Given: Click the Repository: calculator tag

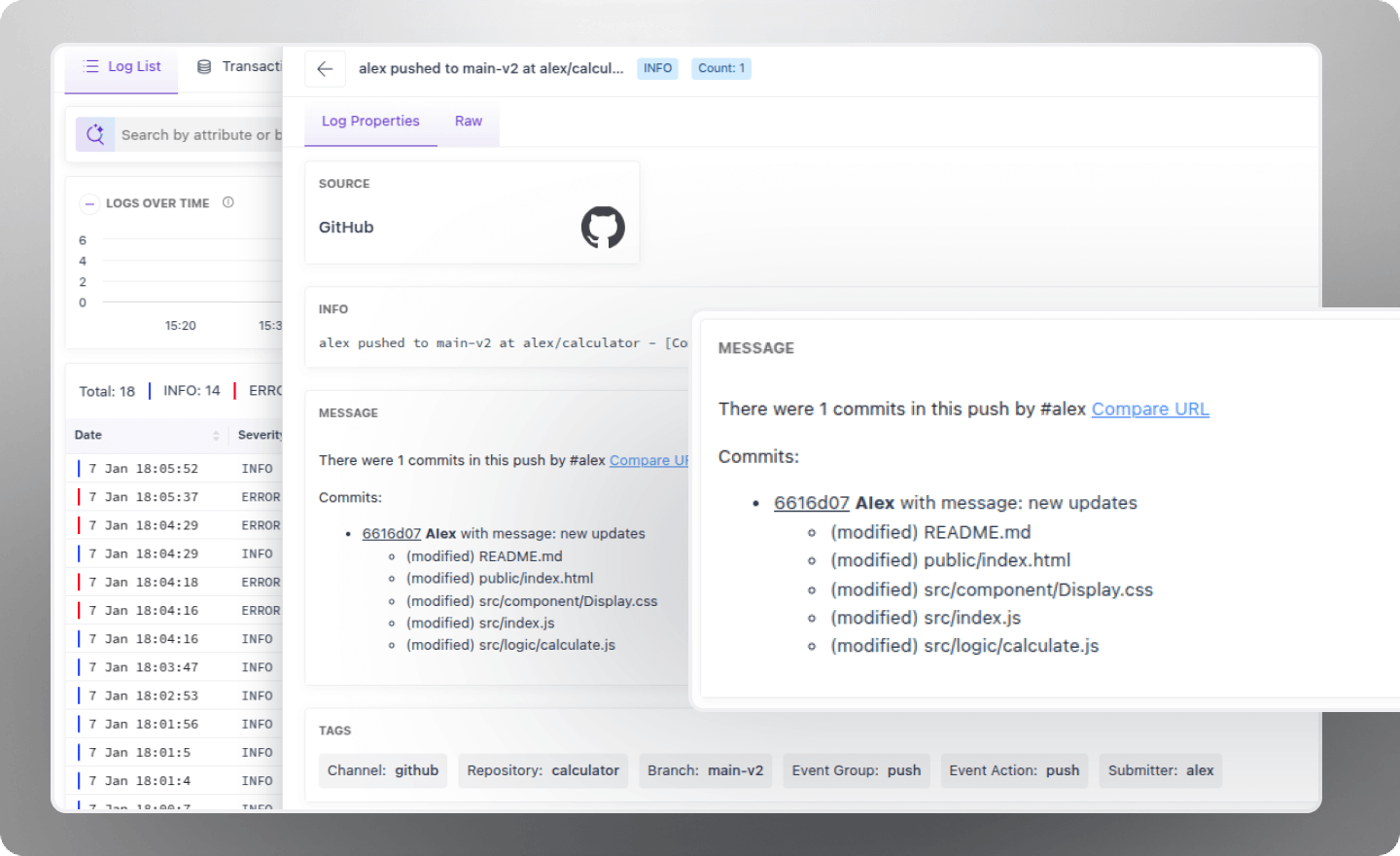Looking at the screenshot, I should coord(543,770).
